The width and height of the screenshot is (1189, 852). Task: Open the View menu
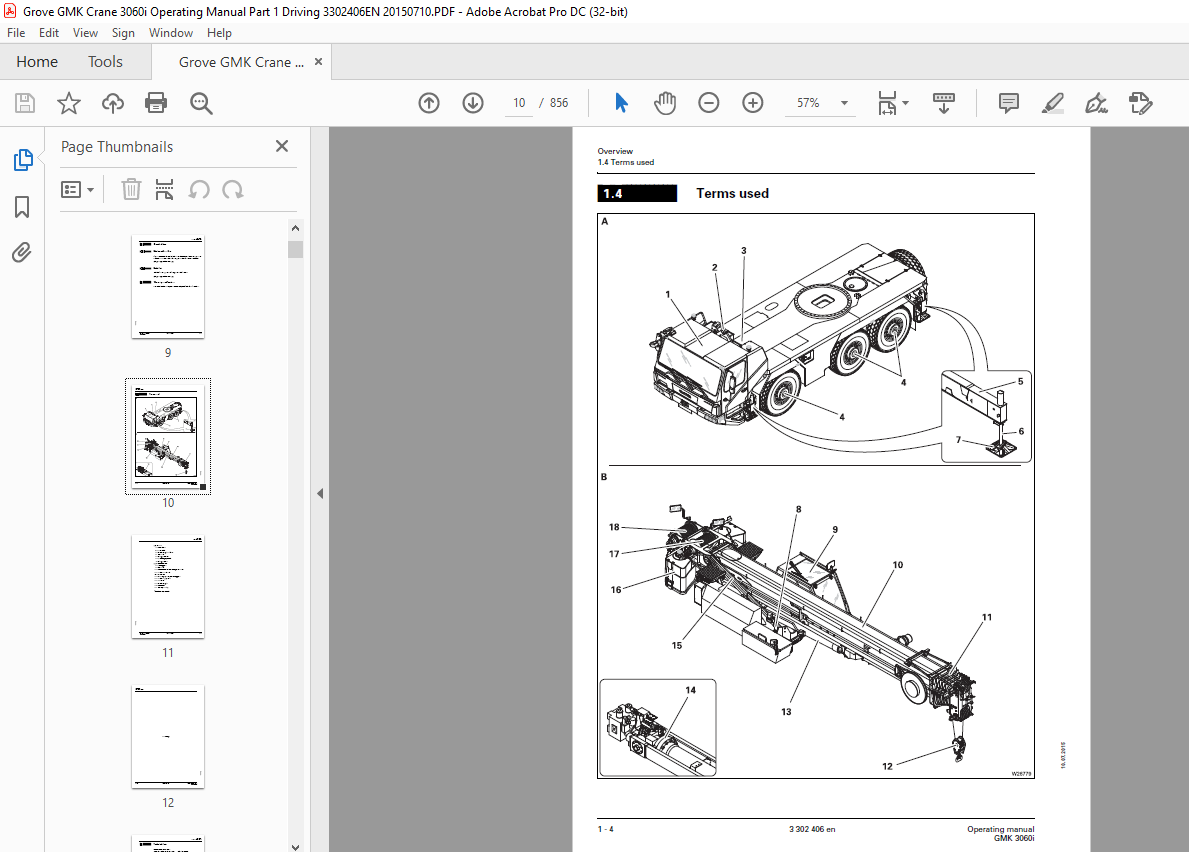tap(85, 33)
